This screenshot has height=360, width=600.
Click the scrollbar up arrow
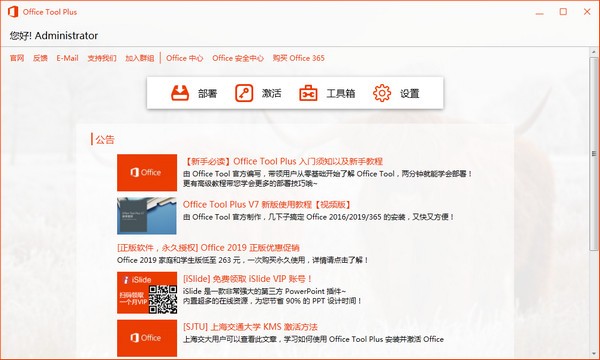tap(594, 52)
